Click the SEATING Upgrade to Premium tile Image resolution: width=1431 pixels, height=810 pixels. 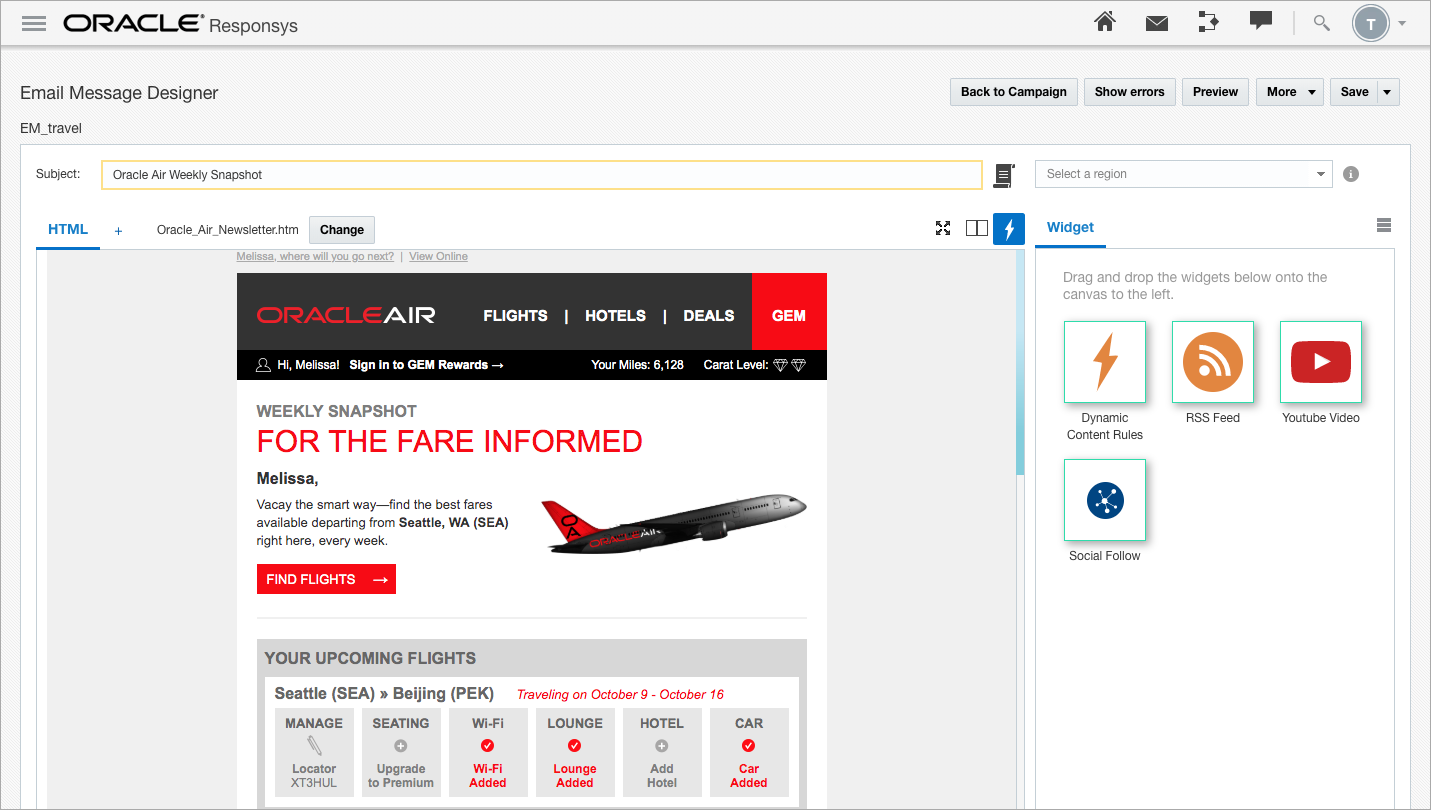click(x=401, y=752)
